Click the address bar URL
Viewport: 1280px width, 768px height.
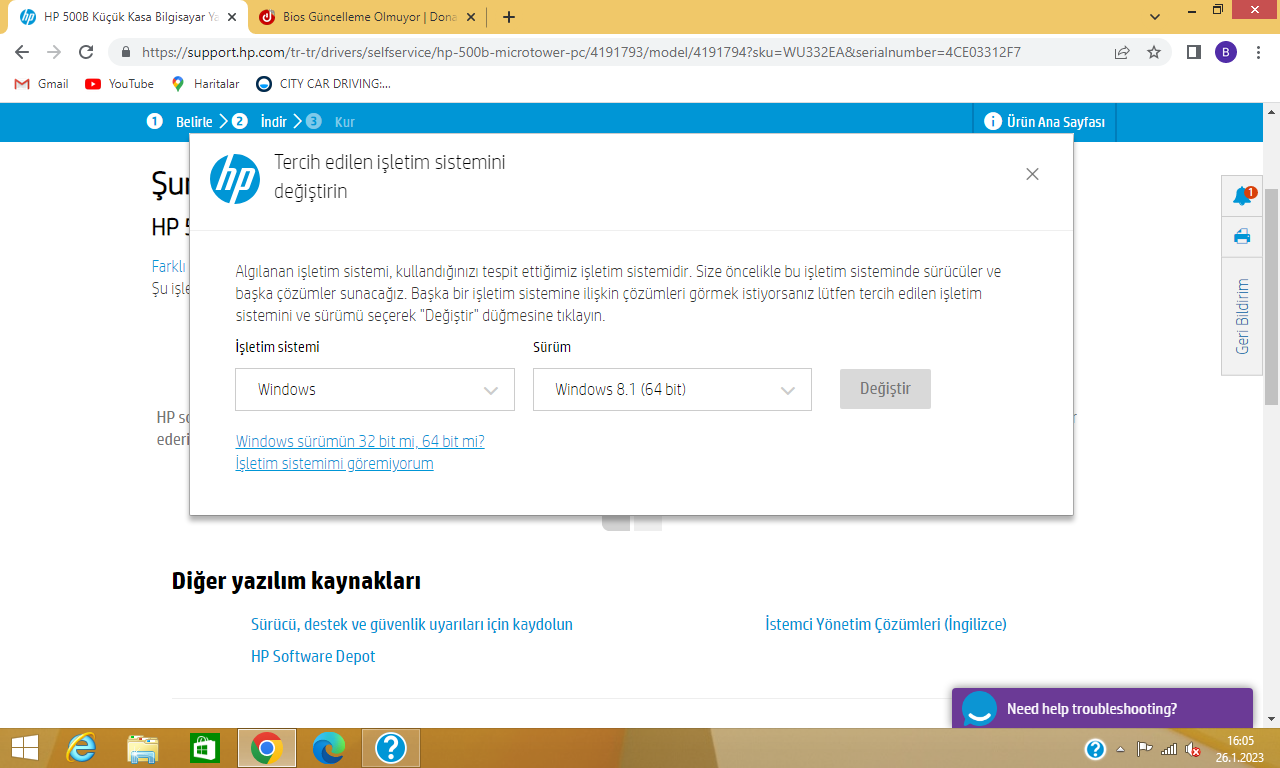pyautogui.click(x=581, y=52)
